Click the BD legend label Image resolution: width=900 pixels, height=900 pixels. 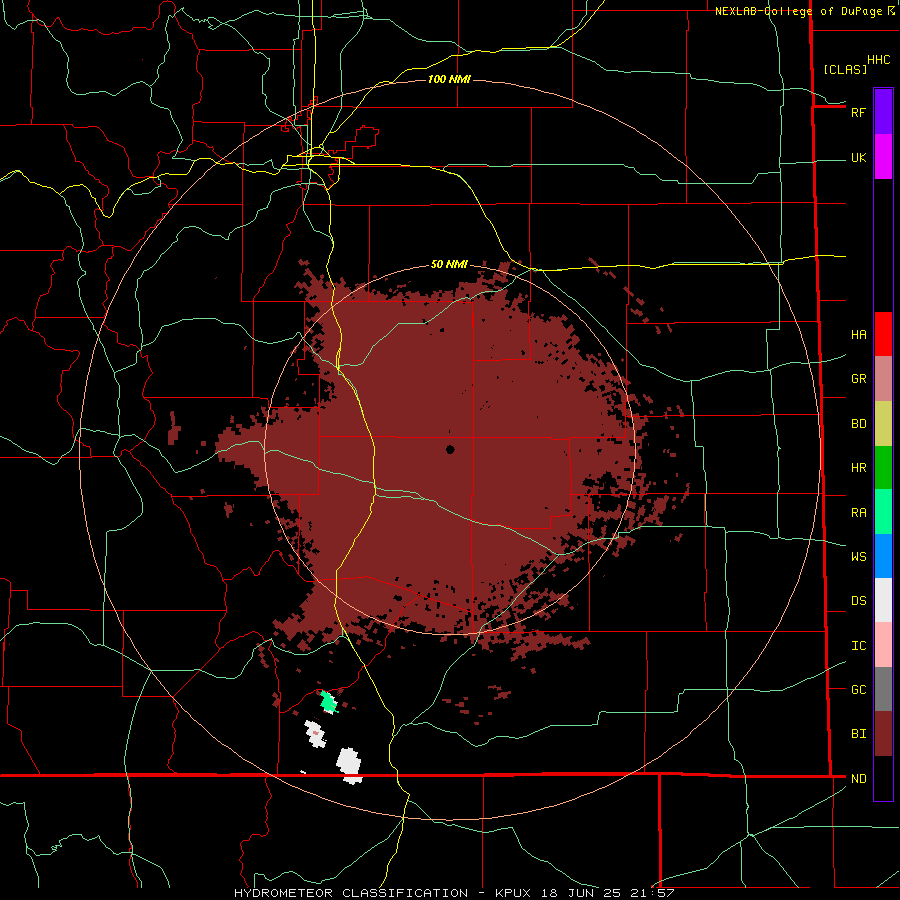(858, 424)
